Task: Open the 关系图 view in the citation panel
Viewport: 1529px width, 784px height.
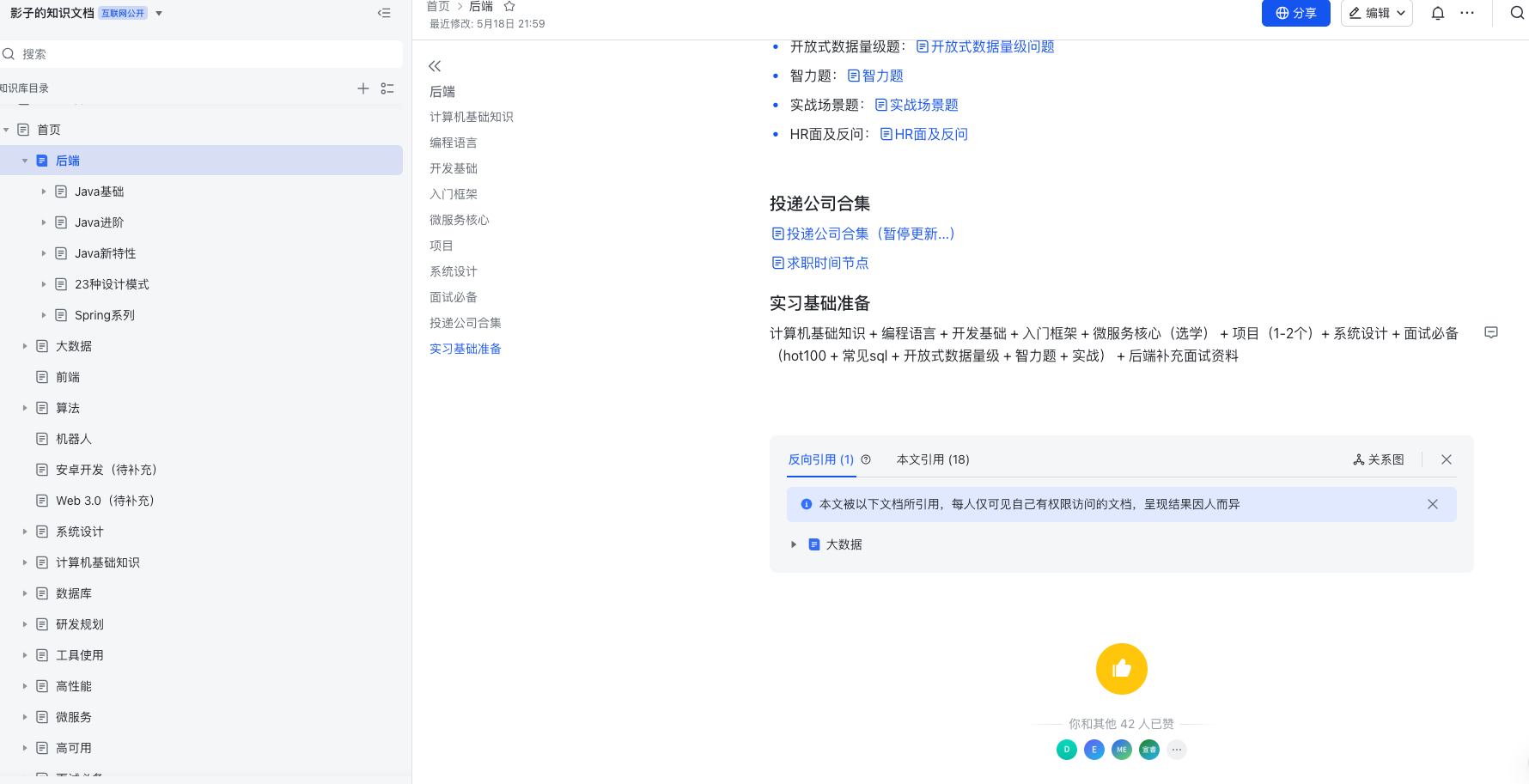Action: [x=1378, y=459]
